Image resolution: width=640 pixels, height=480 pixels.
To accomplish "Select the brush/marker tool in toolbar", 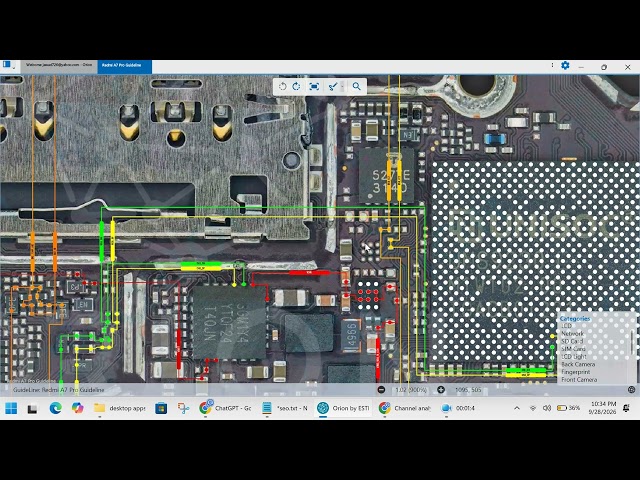I will 332,87.
